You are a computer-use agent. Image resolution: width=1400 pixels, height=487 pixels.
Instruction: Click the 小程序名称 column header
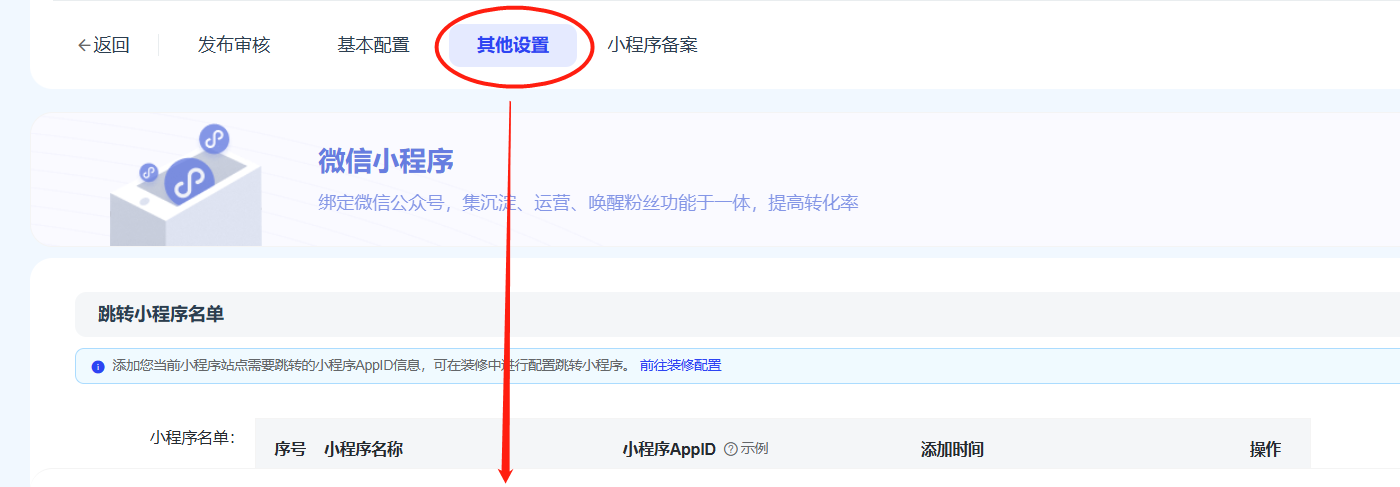[363, 450]
